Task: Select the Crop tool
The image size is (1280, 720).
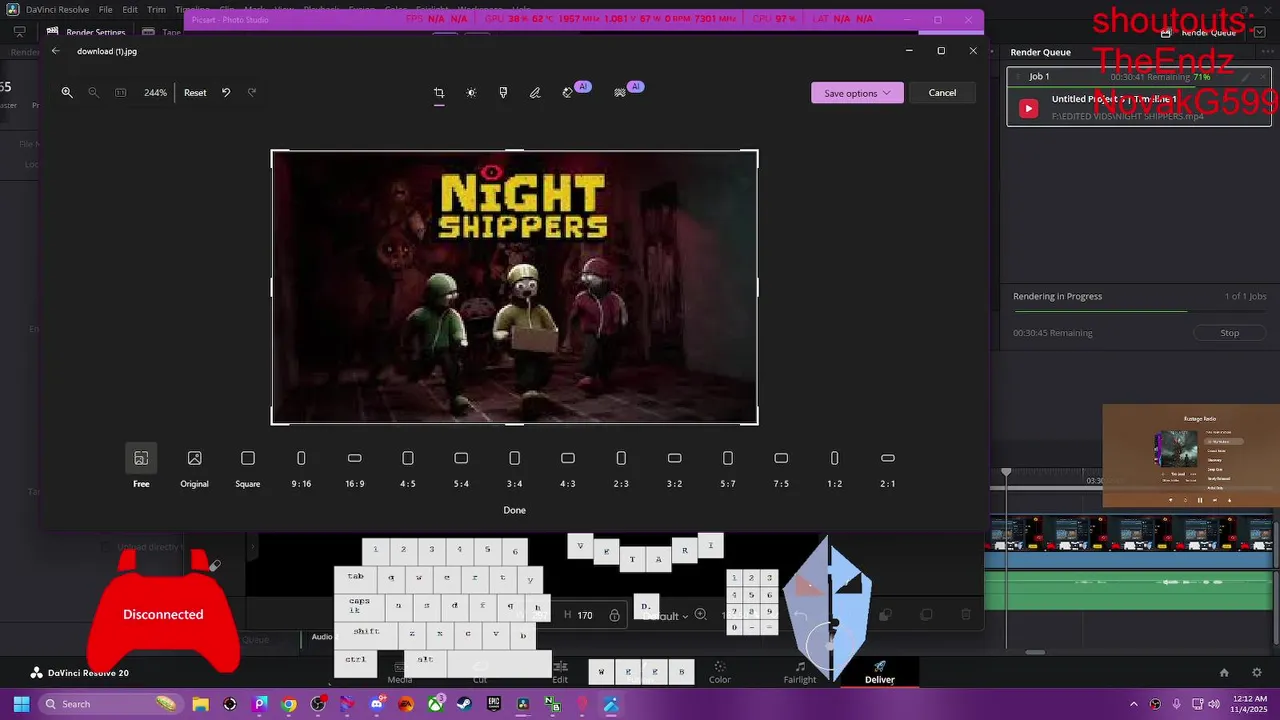Action: pos(439,92)
